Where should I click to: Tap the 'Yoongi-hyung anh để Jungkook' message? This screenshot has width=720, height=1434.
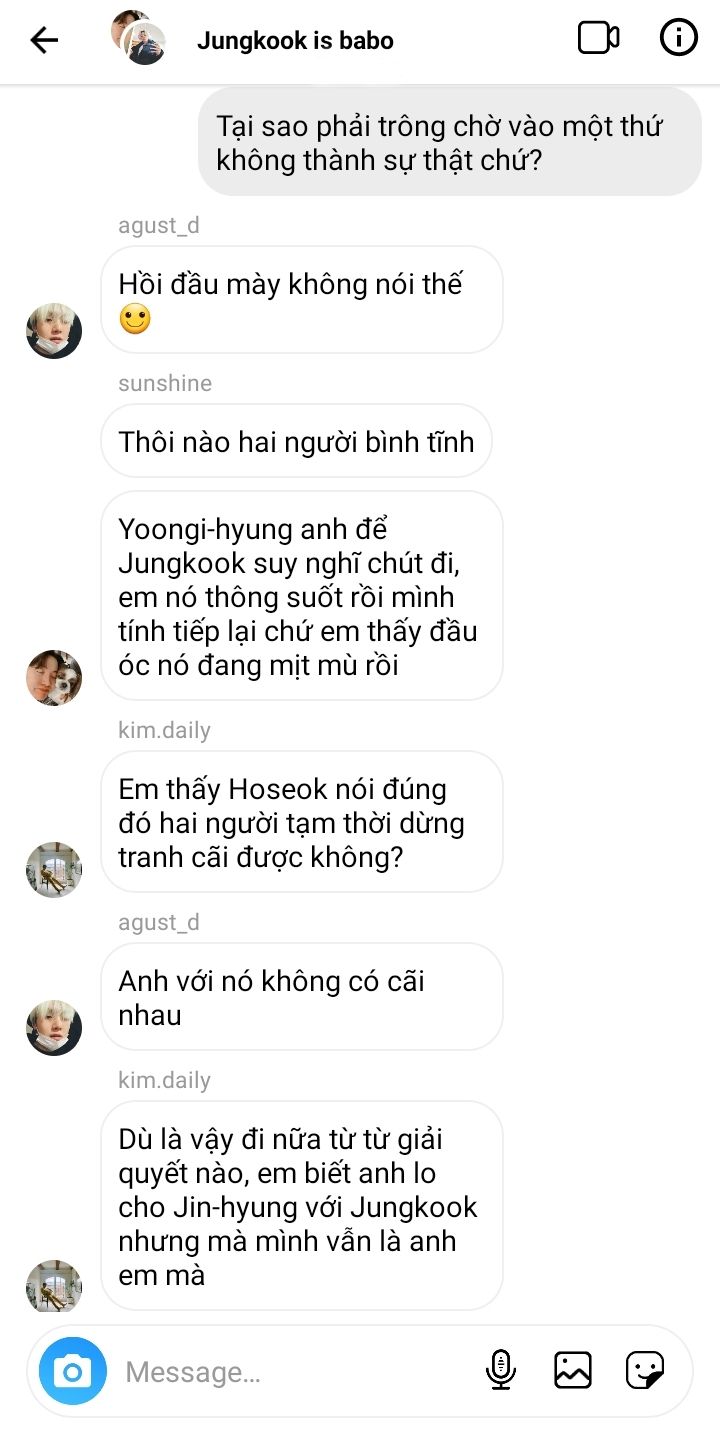(301, 596)
